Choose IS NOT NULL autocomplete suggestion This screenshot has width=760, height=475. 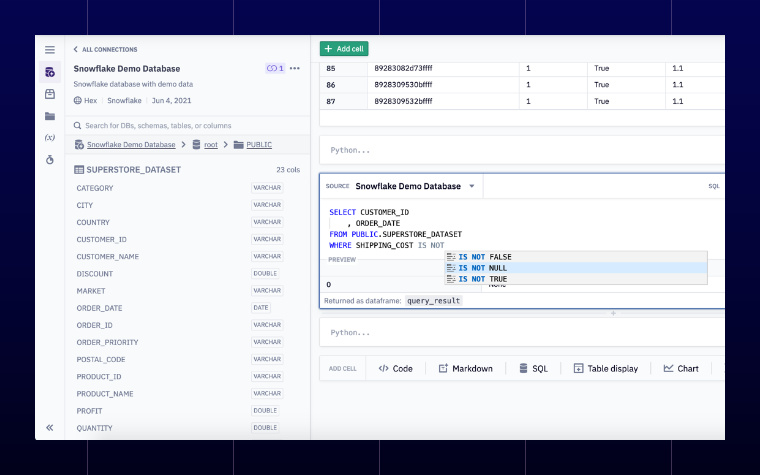point(576,268)
